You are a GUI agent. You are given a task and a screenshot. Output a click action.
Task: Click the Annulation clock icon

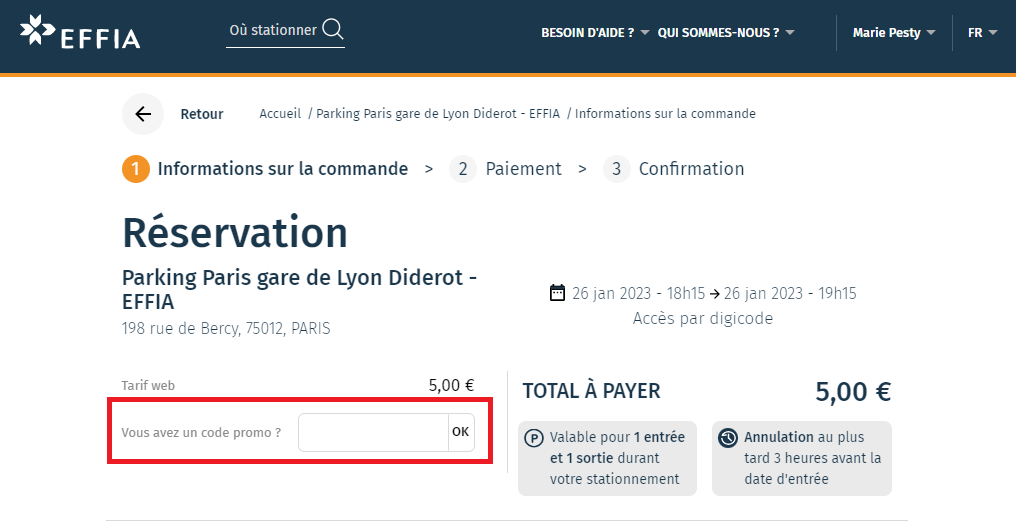tap(728, 438)
